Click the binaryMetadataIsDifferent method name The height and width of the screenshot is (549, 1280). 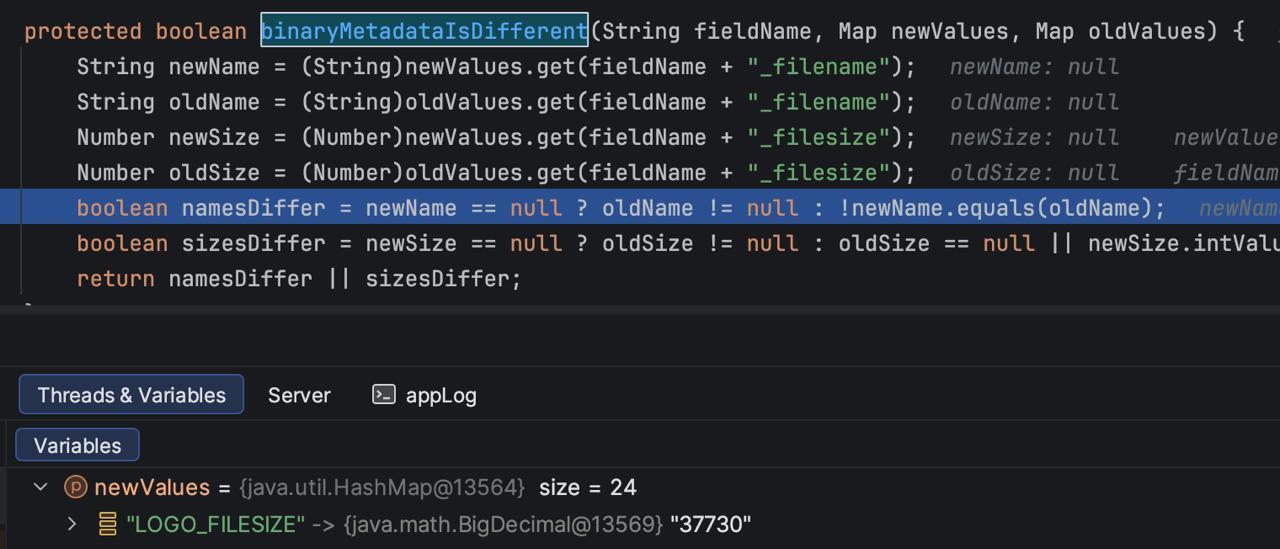point(424,31)
